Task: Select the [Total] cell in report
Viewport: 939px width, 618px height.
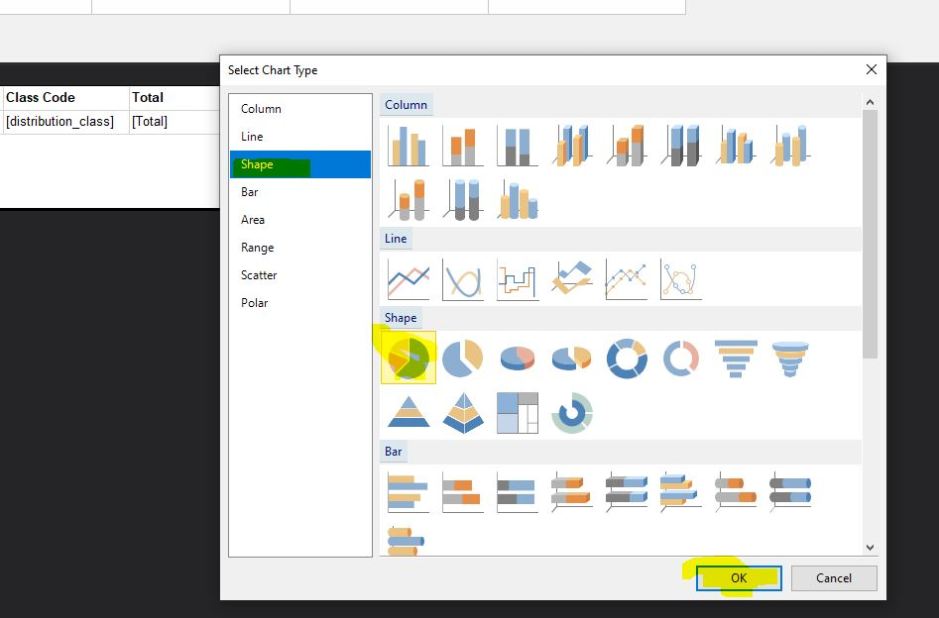Action: [x=174, y=122]
